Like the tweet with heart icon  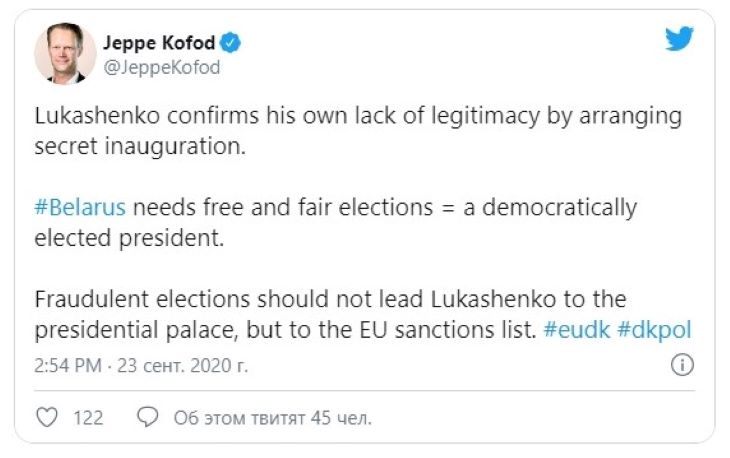(46, 418)
